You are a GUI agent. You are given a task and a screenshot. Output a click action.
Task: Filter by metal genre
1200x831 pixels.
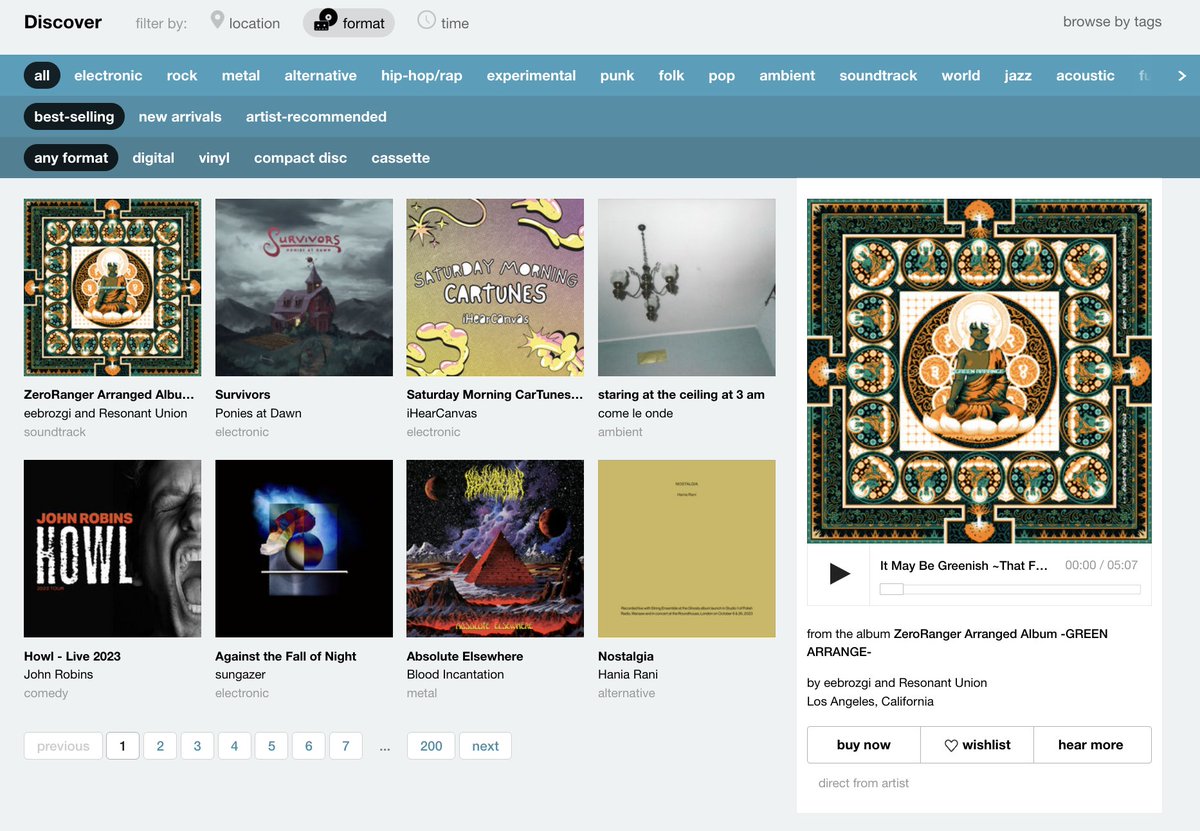point(241,75)
